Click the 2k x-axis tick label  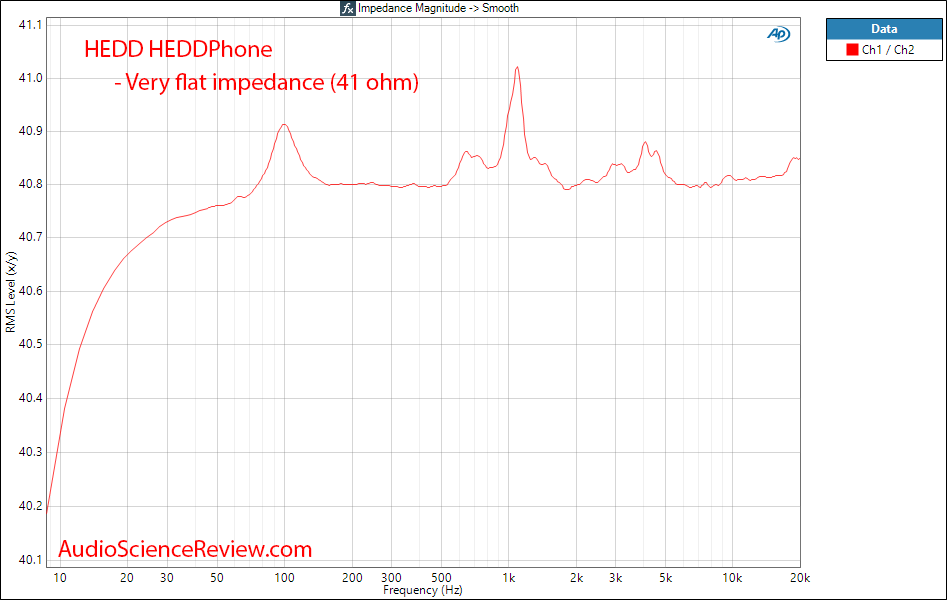coord(576,578)
